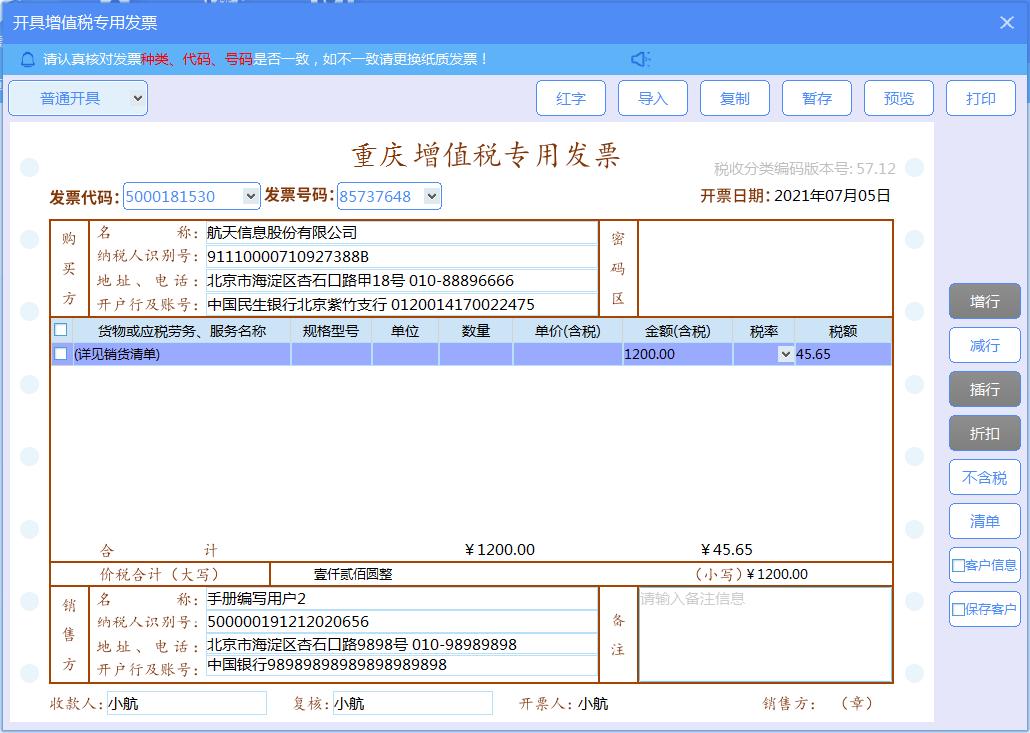The image size is (1030, 733).
Task: Open the sales list using 清单
Action: (984, 521)
